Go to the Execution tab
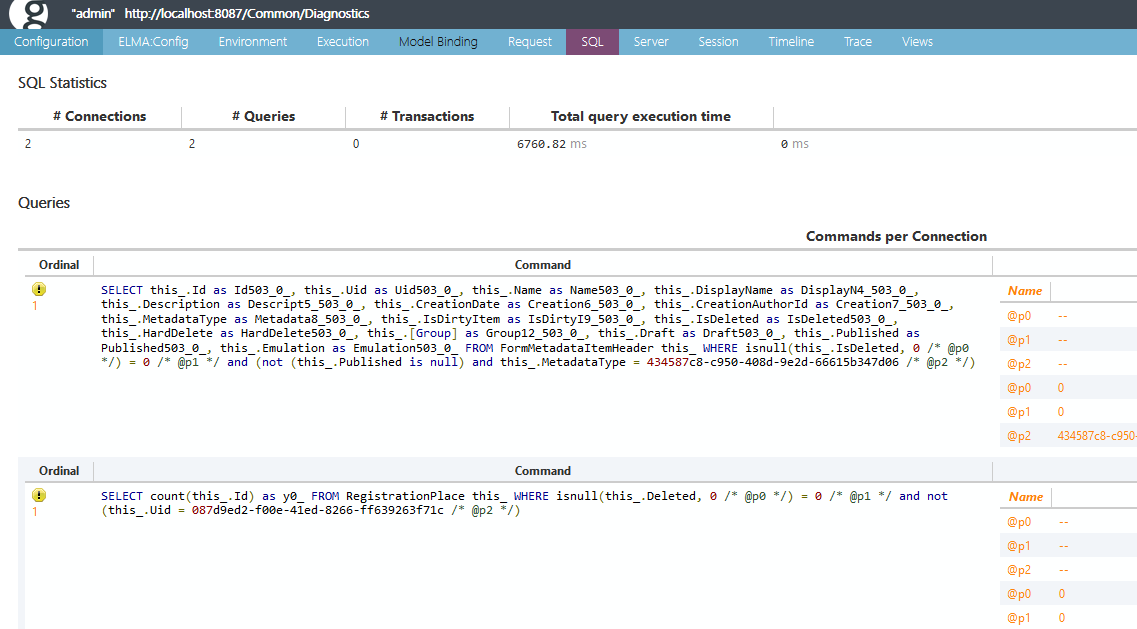This screenshot has height=629, width=1137. click(343, 42)
